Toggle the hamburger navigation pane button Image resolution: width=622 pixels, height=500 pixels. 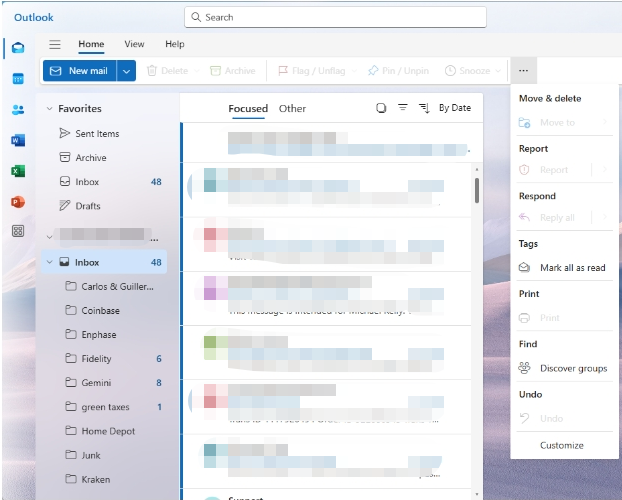pos(55,44)
